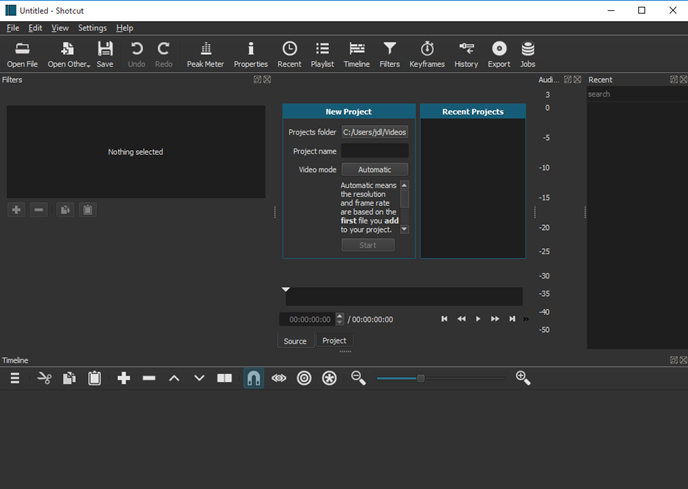
Task: Click the timeline Cut scissors icon
Action: coord(44,378)
